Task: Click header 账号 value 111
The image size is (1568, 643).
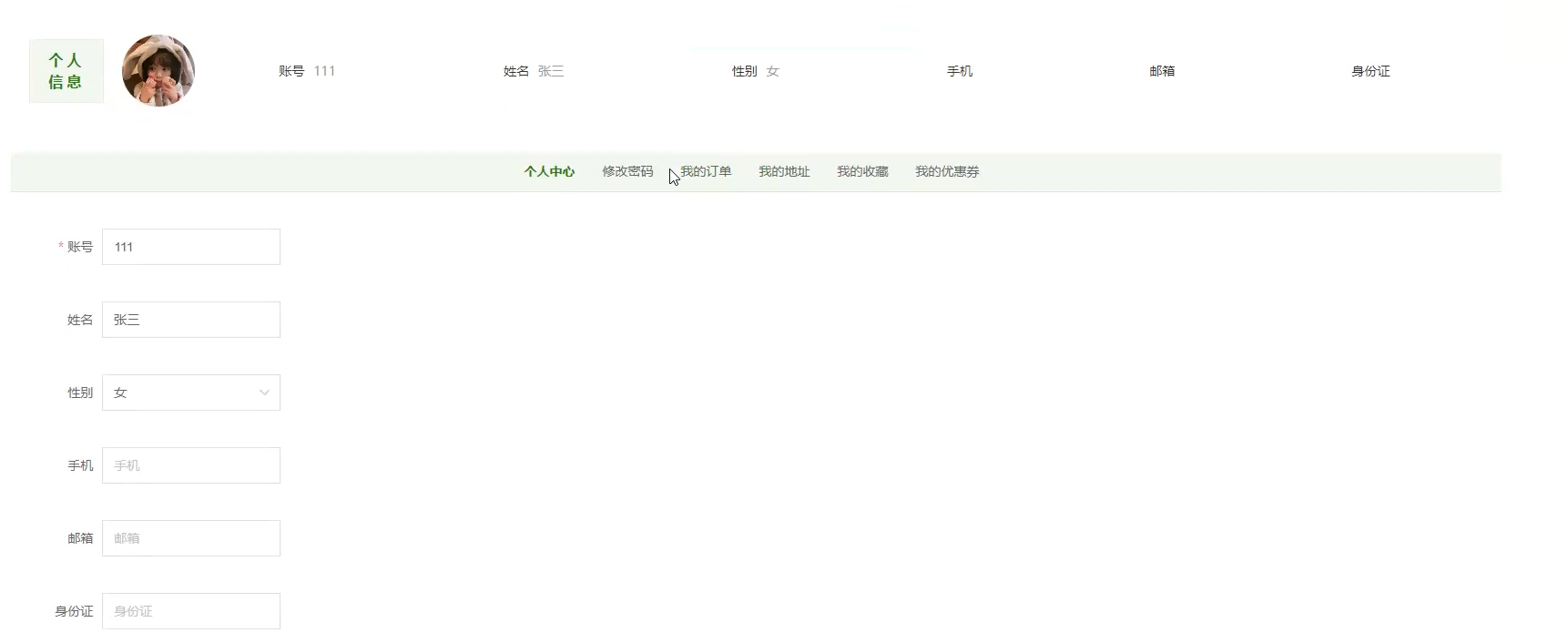Action: pyautogui.click(x=324, y=71)
